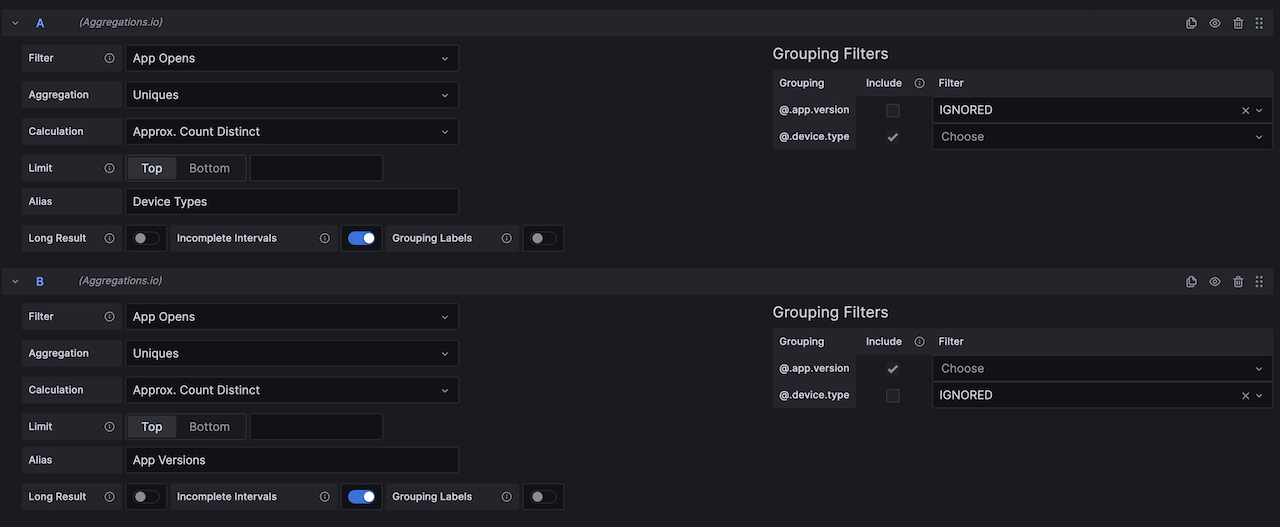Viewport: 1280px width, 527px height.
Task: Enable Long Result toggle in query A
Action: coord(147,239)
